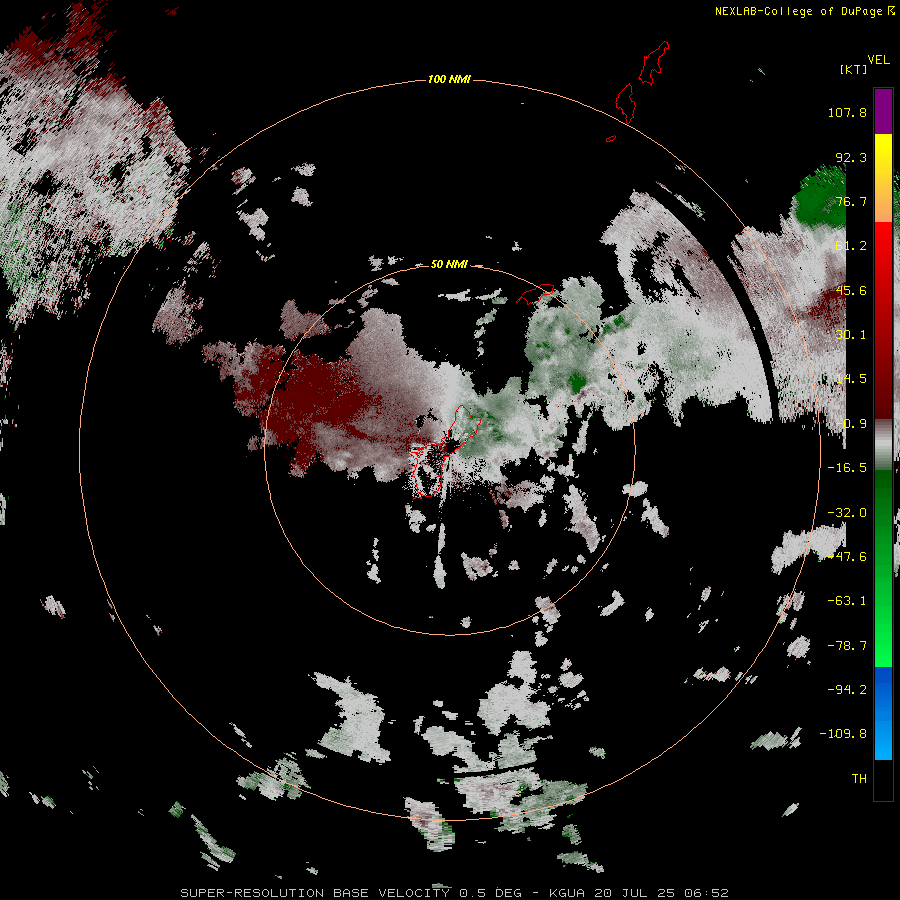Image resolution: width=900 pixels, height=900 pixels.
Task: Click the red Guam island outline at the radar center
Action: point(445,451)
